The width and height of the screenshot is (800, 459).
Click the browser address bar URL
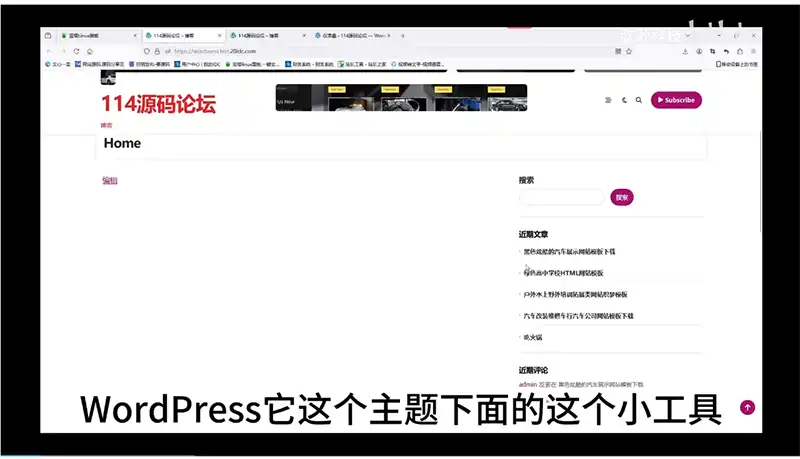pyautogui.click(x=220, y=51)
